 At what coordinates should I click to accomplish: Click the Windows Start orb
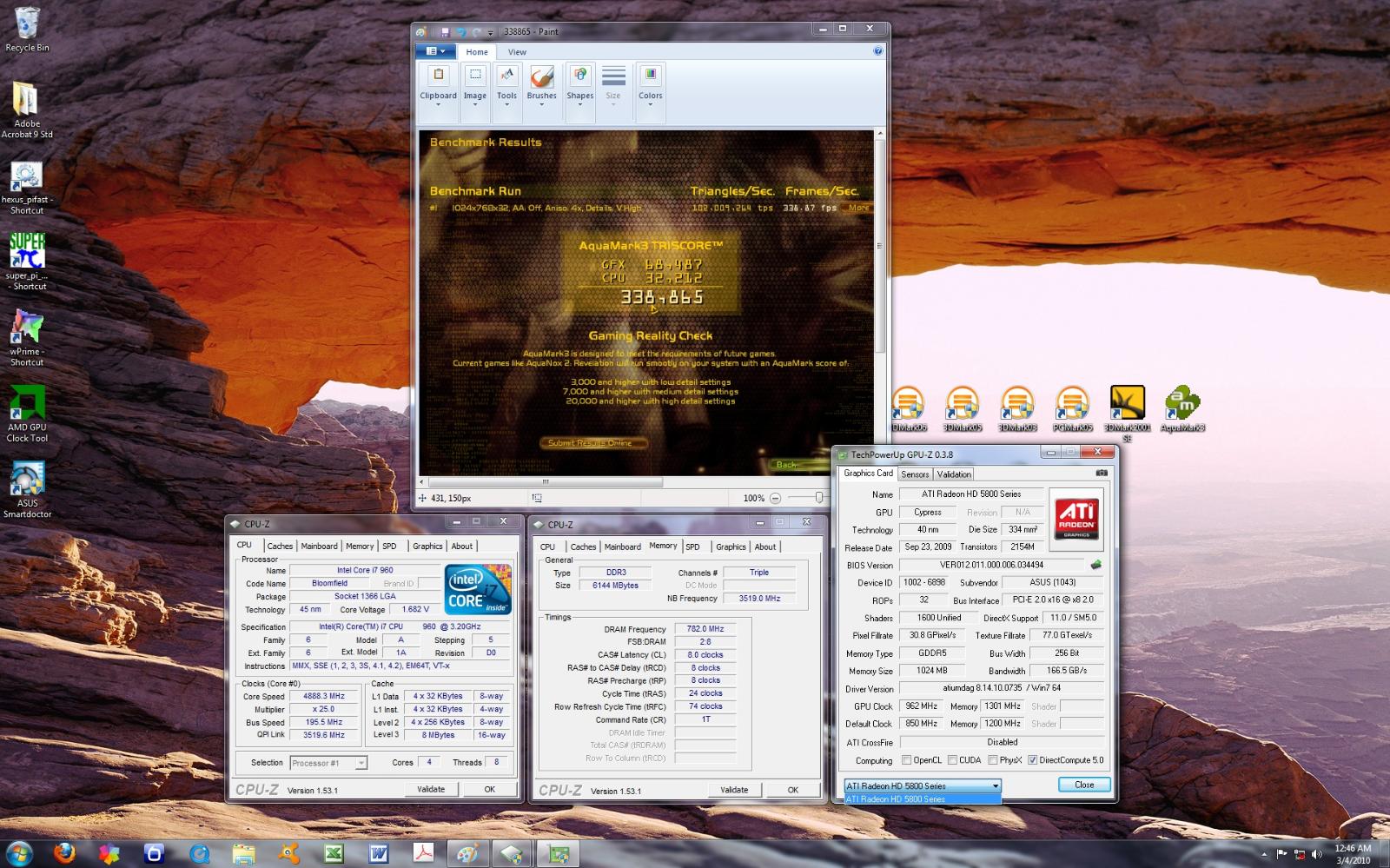point(19,854)
